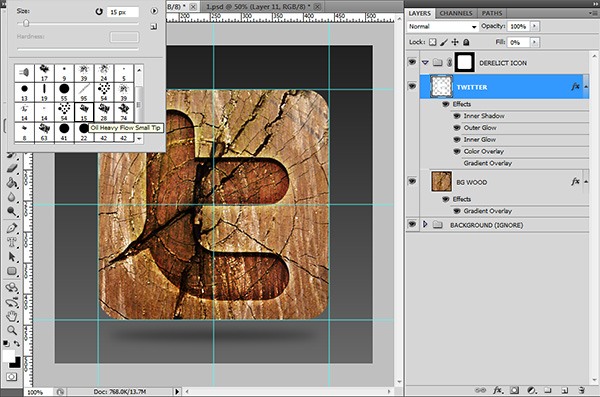Click the background color swatch
Viewport: 600px width, 397px height.
(17, 363)
